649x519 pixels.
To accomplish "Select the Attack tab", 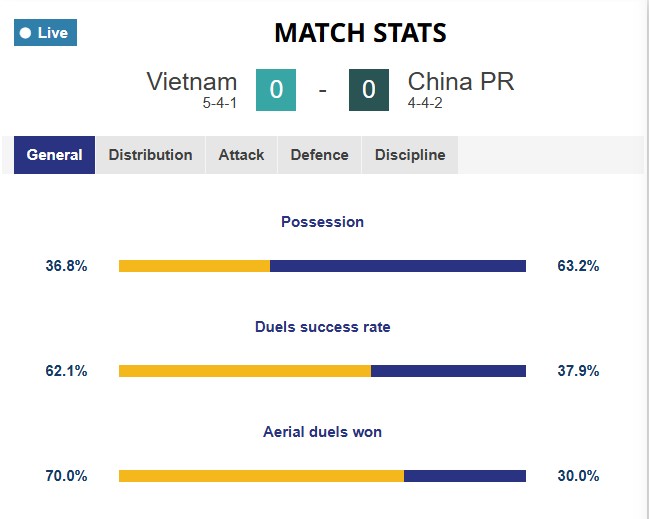I will pos(241,155).
